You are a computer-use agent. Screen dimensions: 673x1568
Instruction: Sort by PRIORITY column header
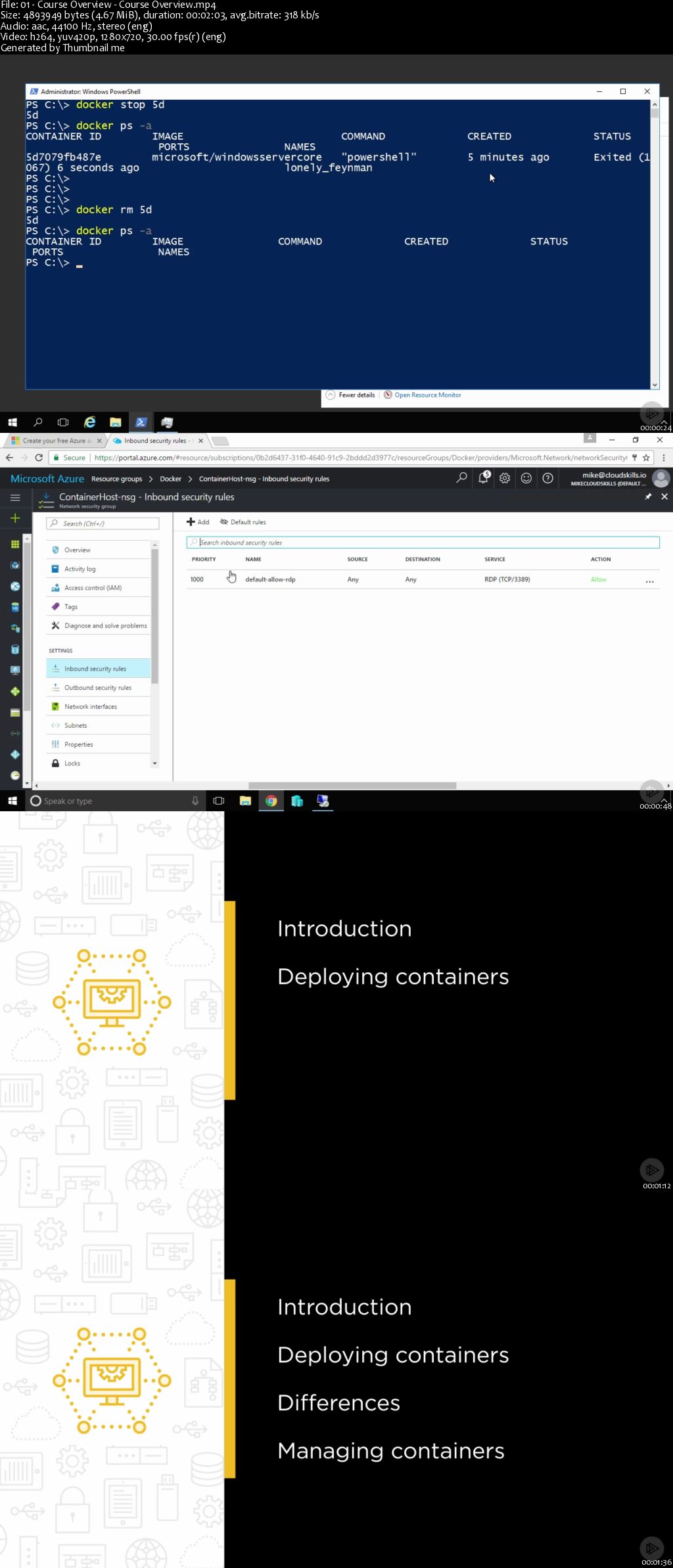pos(204,560)
